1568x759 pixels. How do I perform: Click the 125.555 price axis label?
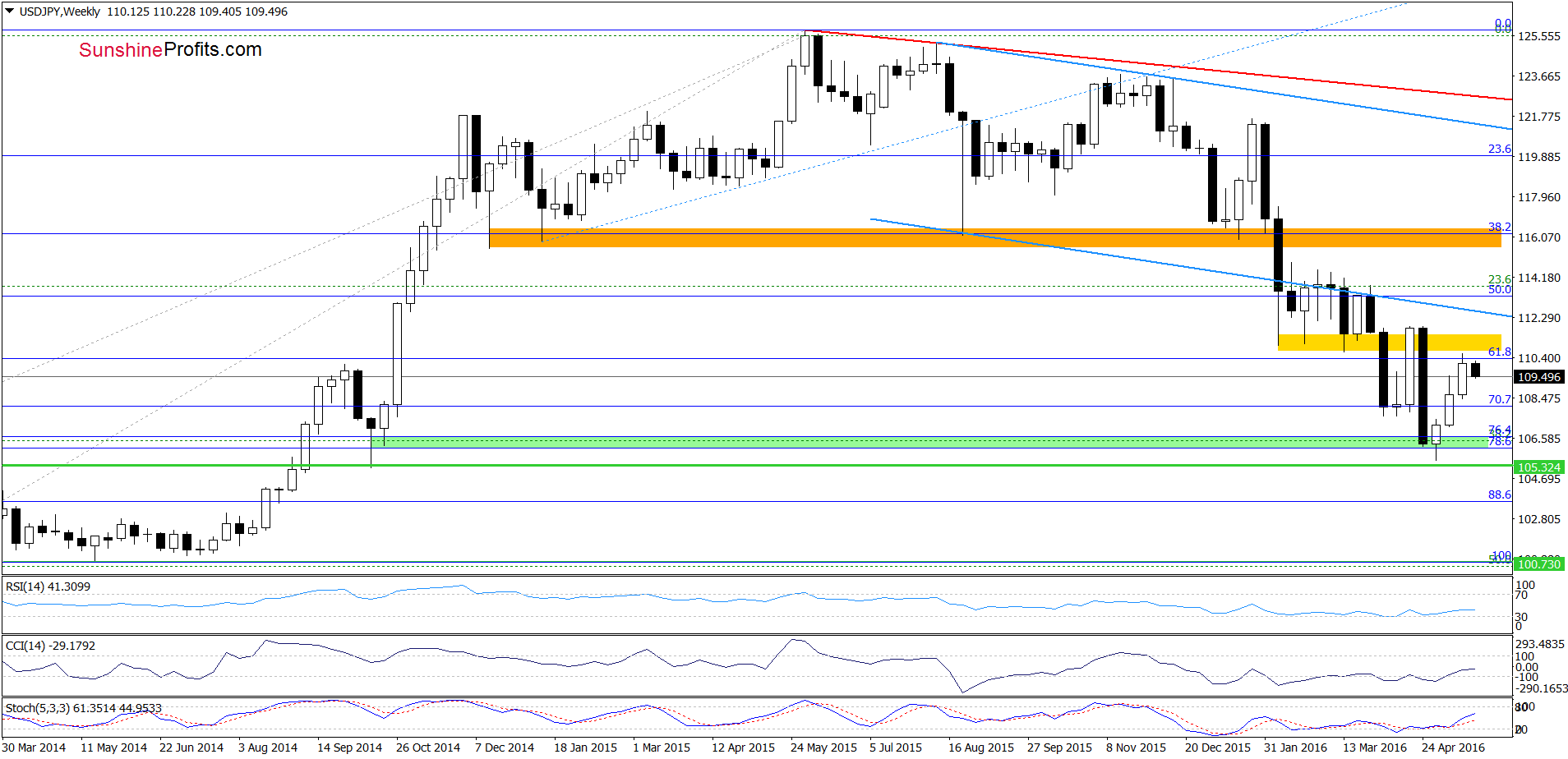click(x=1538, y=36)
